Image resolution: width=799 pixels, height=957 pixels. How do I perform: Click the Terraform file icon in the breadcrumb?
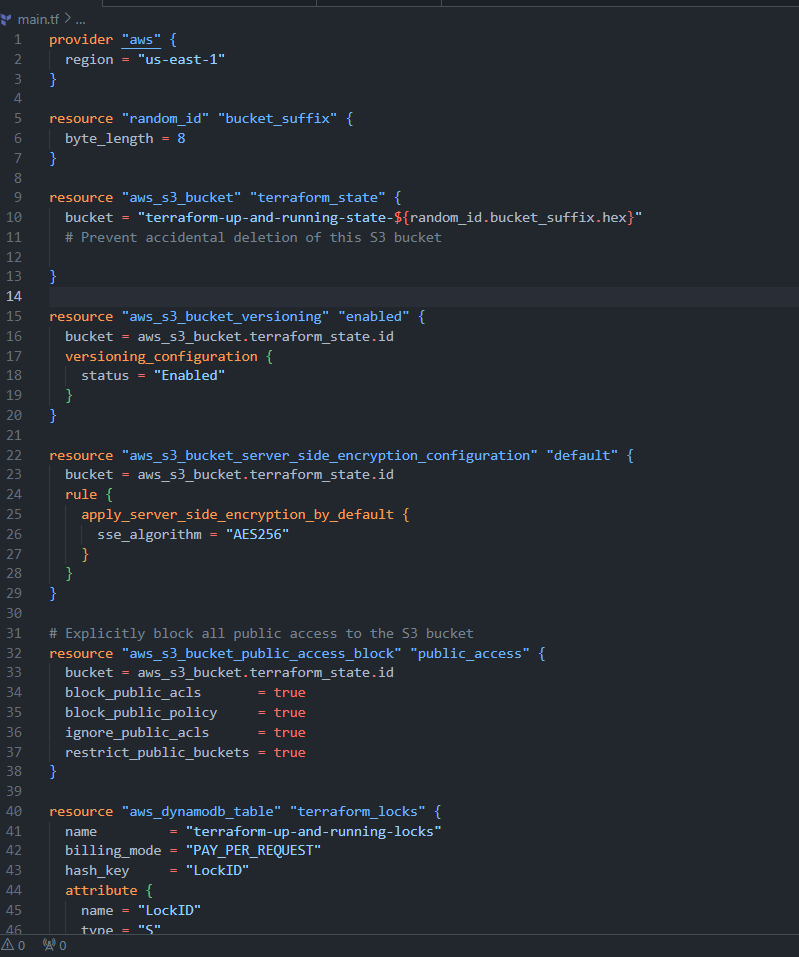coord(6,20)
